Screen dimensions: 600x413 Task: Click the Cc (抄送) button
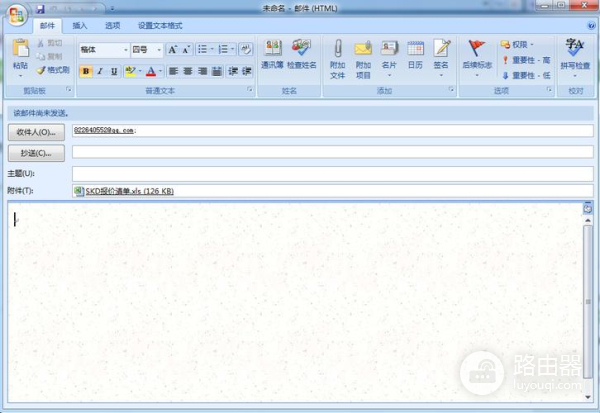tap(36, 152)
